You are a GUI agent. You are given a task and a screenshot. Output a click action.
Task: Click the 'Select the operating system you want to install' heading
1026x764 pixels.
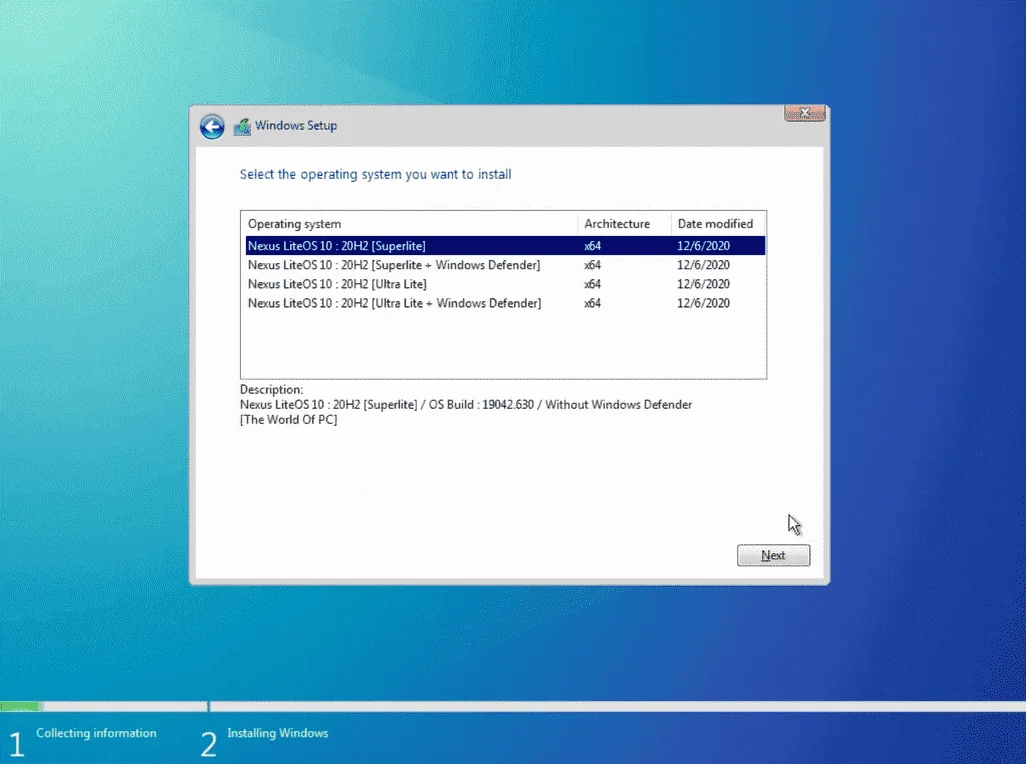[x=376, y=175]
